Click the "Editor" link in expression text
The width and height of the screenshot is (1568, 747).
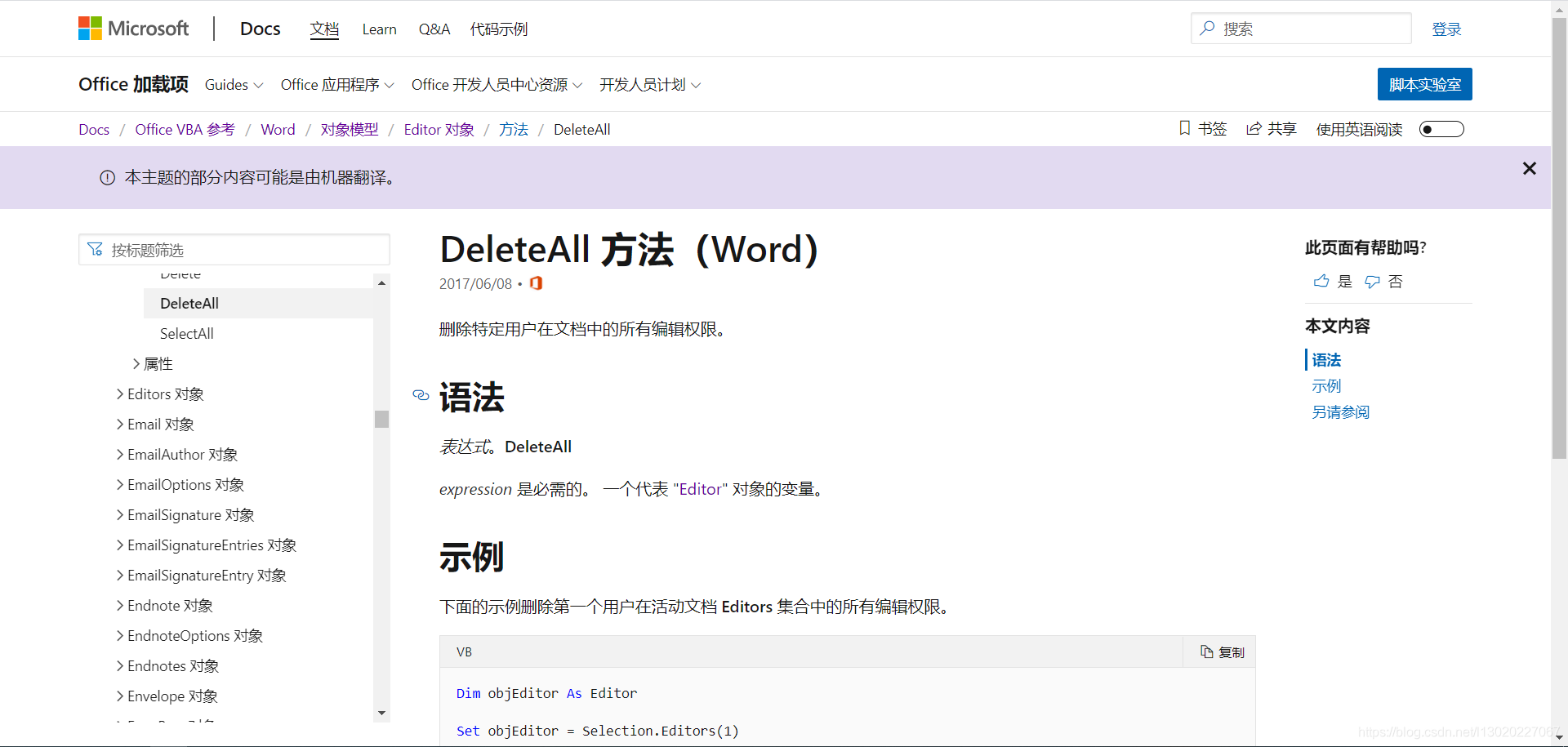pos(701,489)
